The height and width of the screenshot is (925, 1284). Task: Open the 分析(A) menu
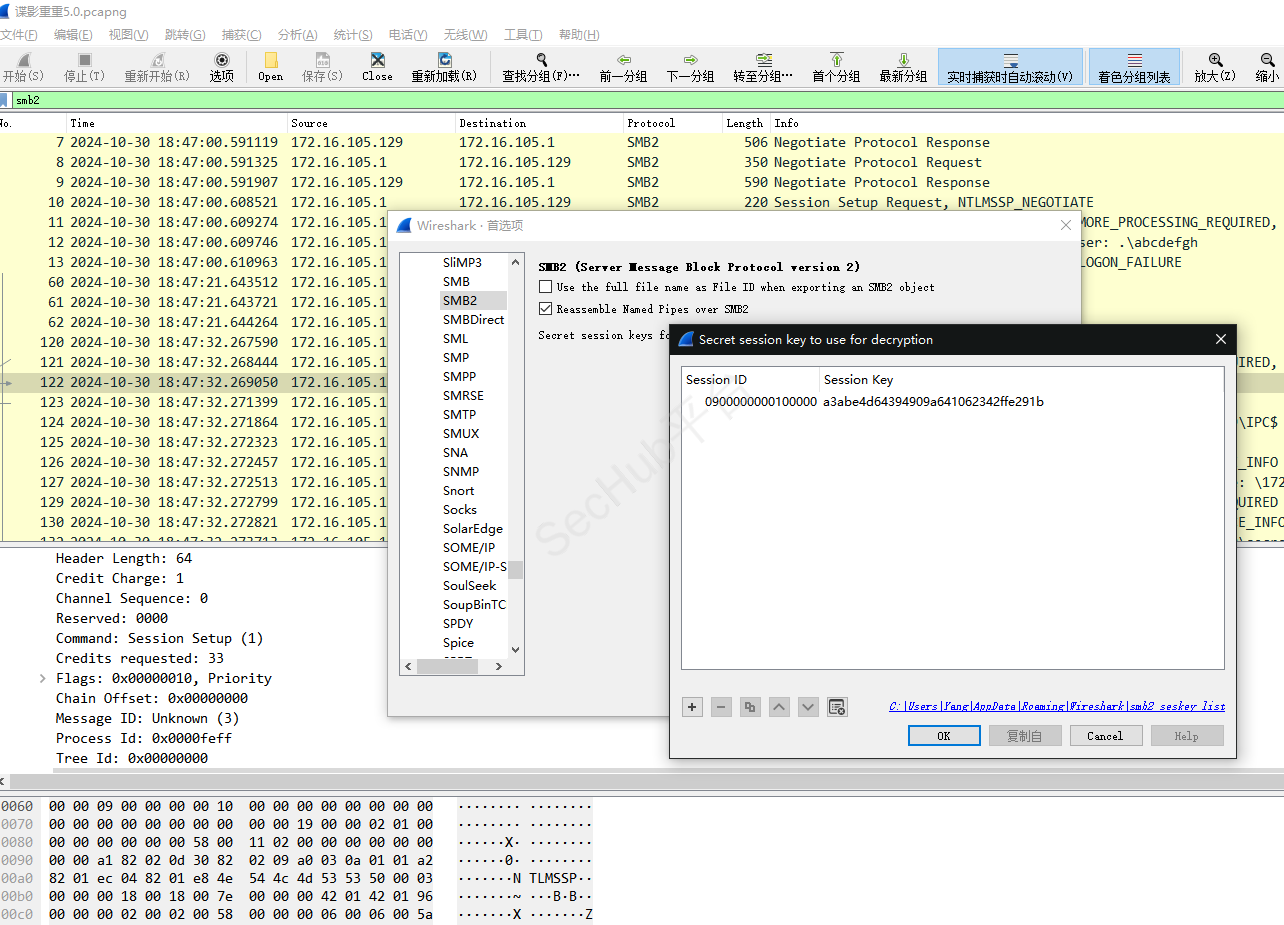click(297, 35)
